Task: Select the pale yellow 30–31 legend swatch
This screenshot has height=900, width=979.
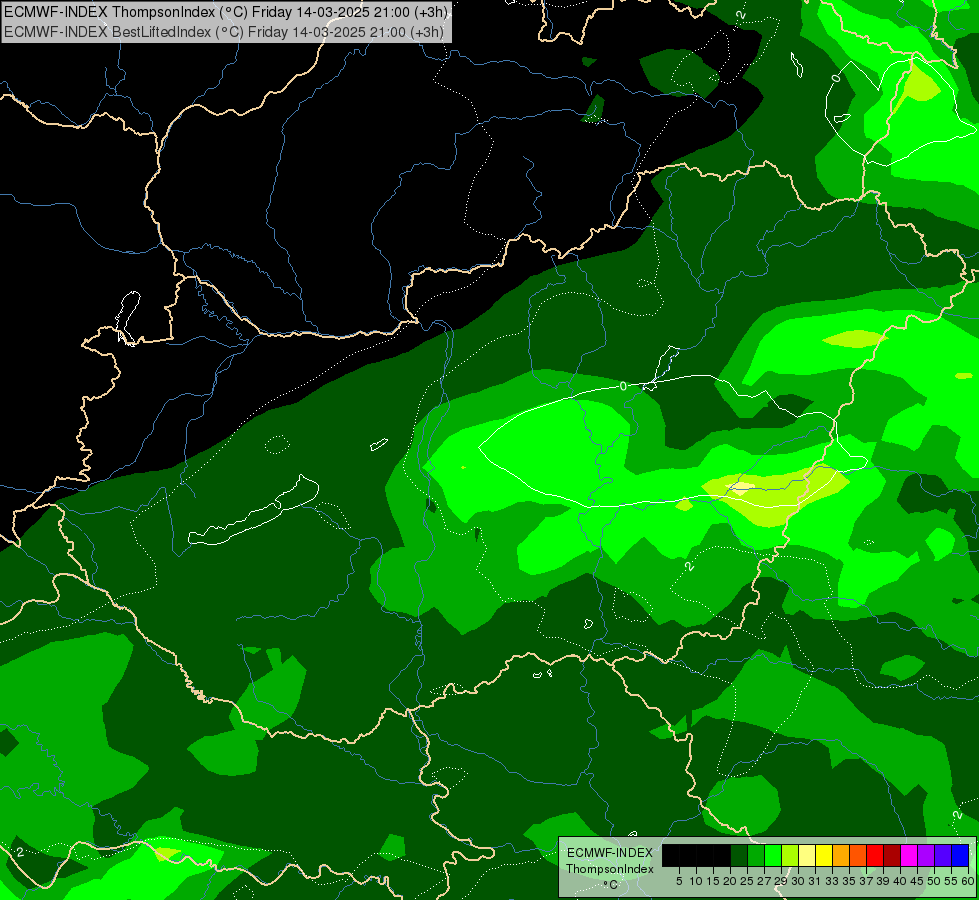Action: coord(807,855)
